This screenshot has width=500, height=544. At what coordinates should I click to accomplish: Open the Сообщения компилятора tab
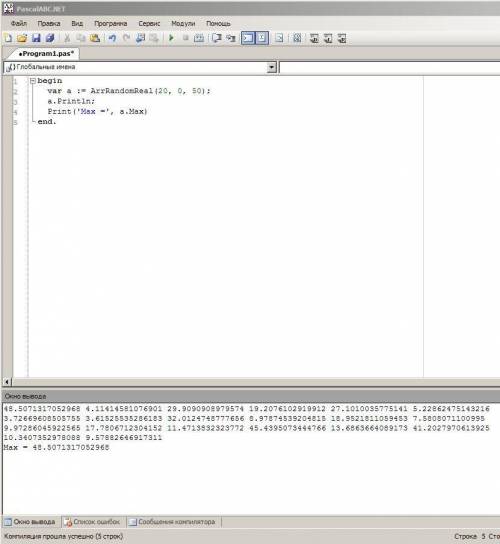(172, 522)
